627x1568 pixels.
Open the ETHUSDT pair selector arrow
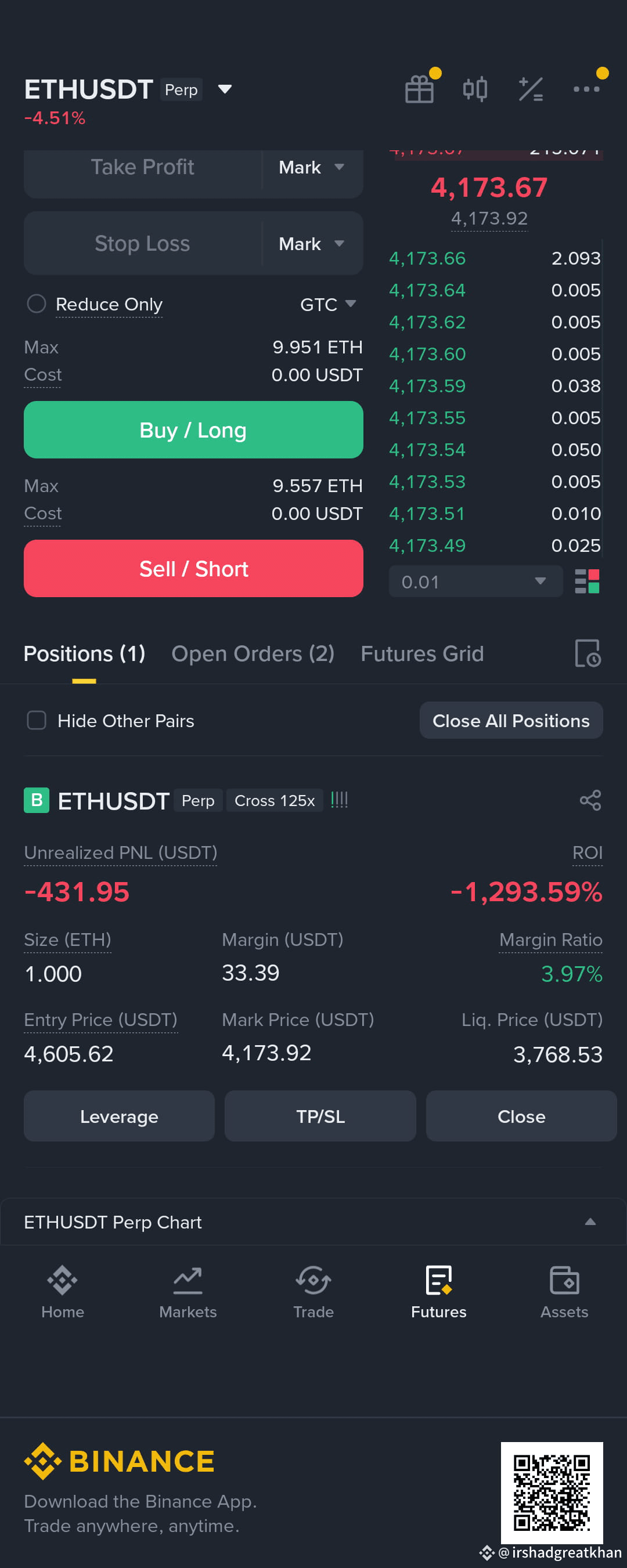point(225,89)
